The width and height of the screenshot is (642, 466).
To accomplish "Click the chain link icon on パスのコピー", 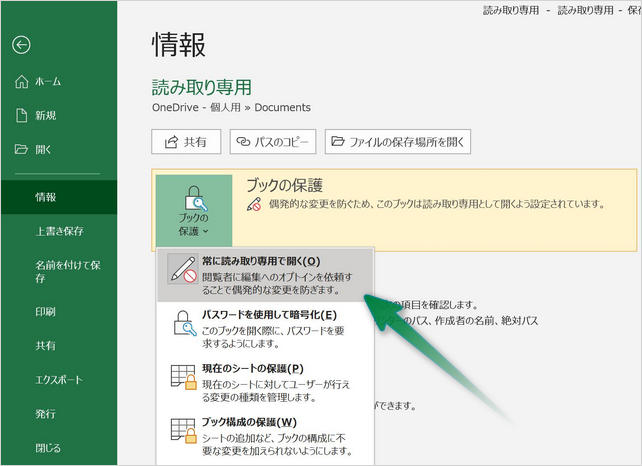I will [243, 142].
